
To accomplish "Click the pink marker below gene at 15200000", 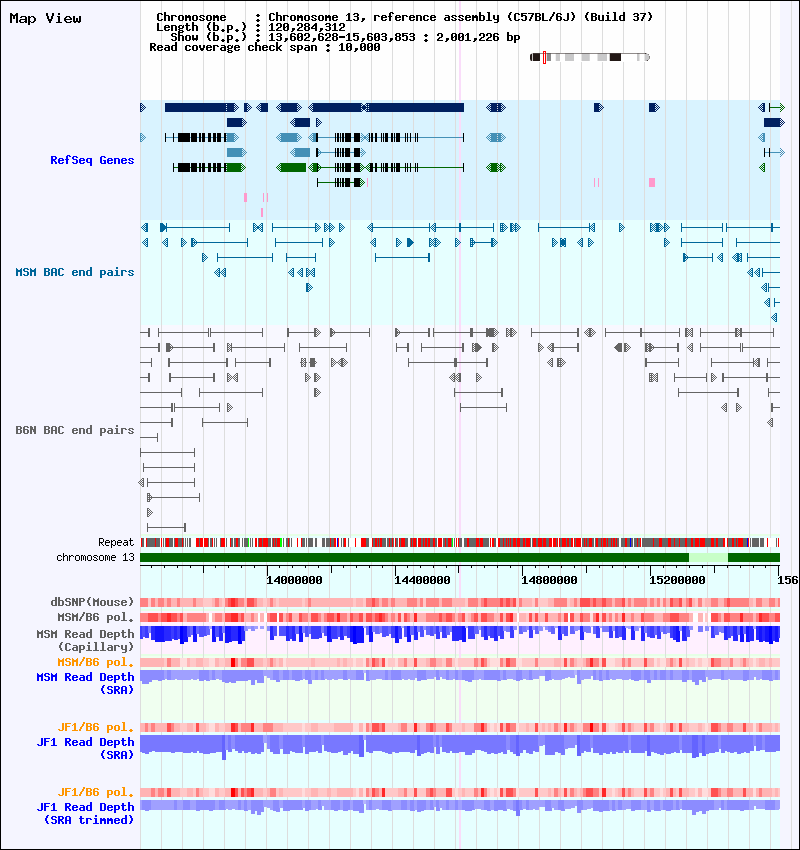I will [652, 183].
